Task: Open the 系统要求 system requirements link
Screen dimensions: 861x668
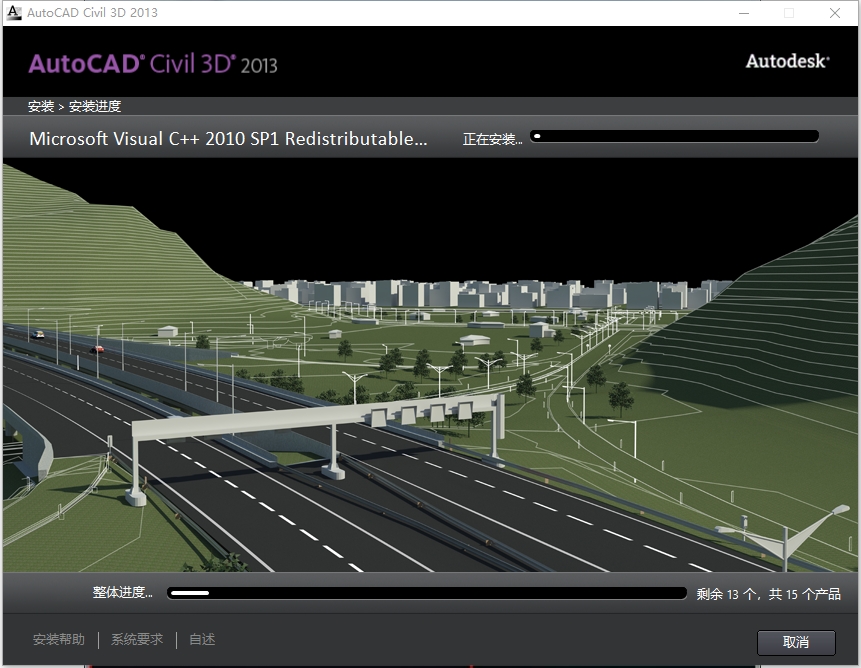Action: click(137, 640)
